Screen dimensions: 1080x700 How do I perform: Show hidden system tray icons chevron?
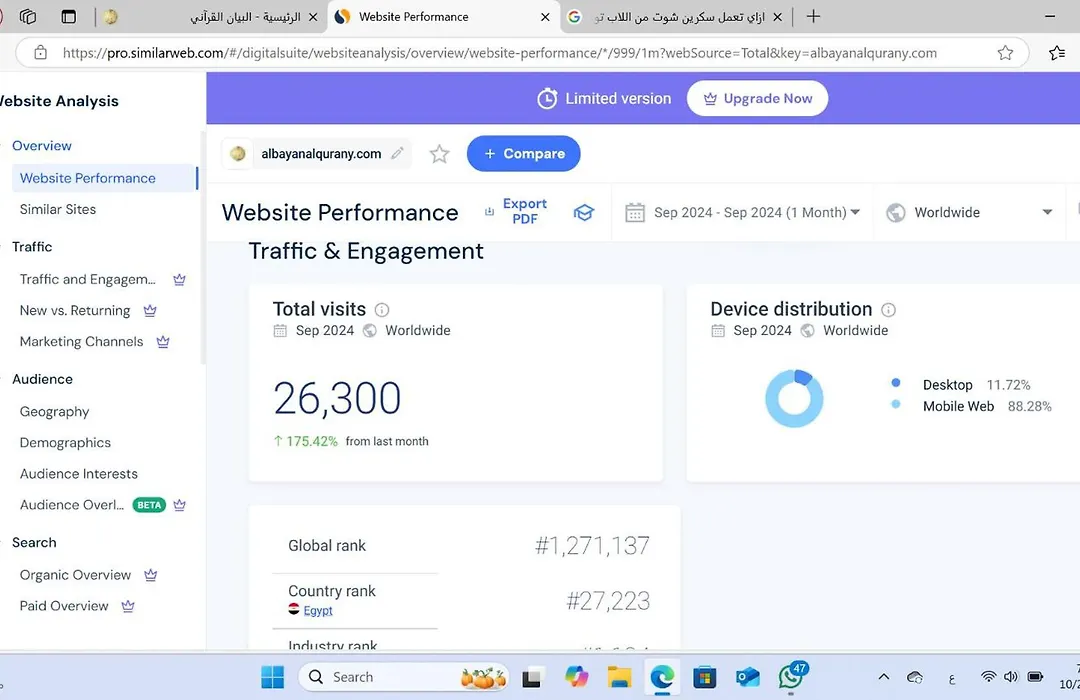coord(884,677)
